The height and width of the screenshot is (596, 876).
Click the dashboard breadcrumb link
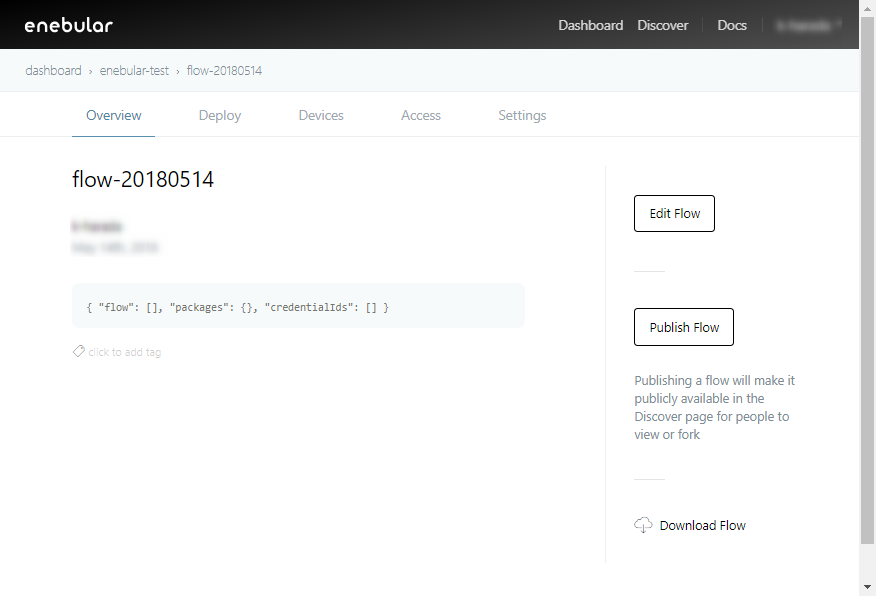[x=53, y=71]
